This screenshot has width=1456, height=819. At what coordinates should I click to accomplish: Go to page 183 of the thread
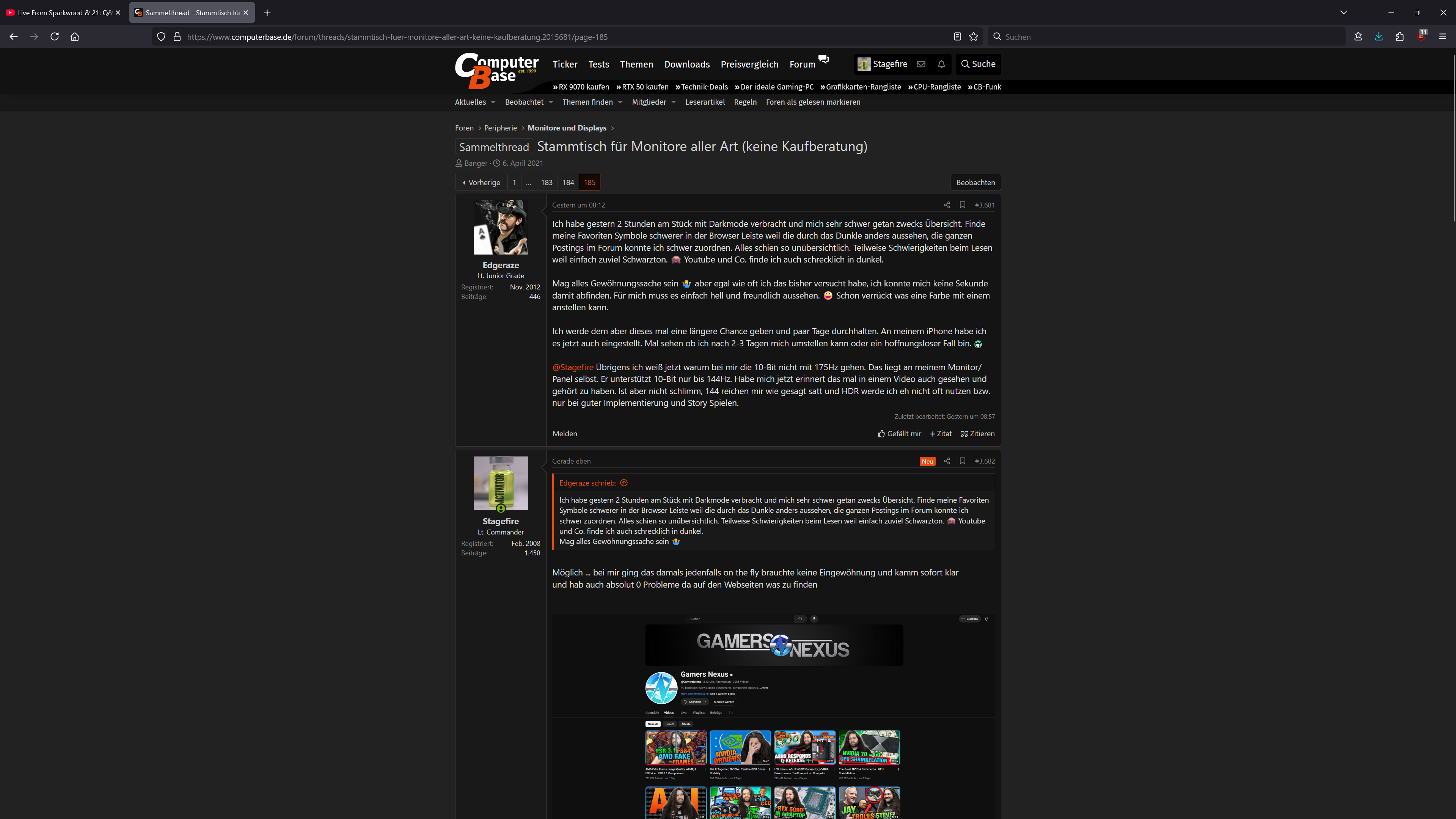tap(546, 182)
